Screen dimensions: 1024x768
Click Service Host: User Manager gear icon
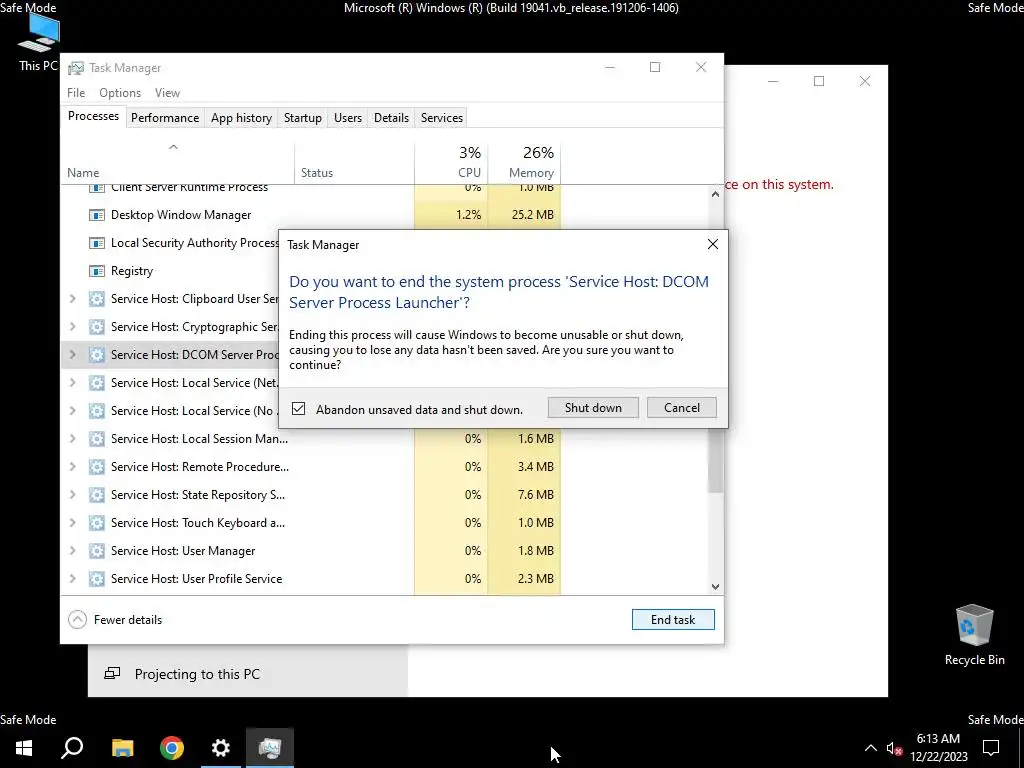[x=97, y=551]
